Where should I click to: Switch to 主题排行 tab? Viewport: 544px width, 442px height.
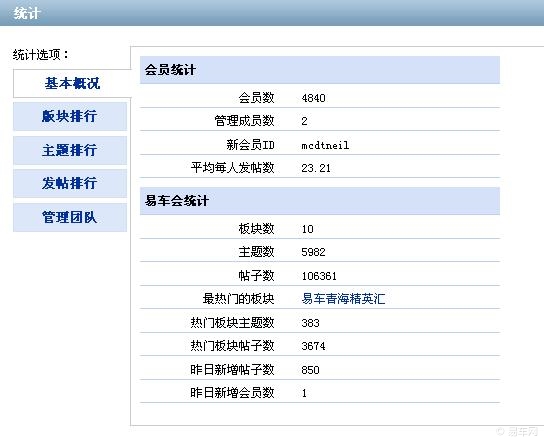click(x=70, y=150)
